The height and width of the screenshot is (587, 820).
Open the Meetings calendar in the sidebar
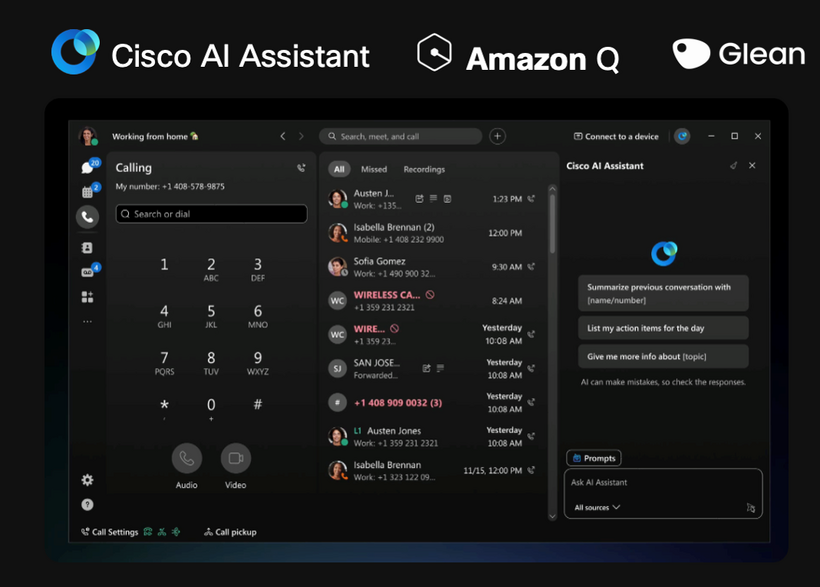point(87,192)
